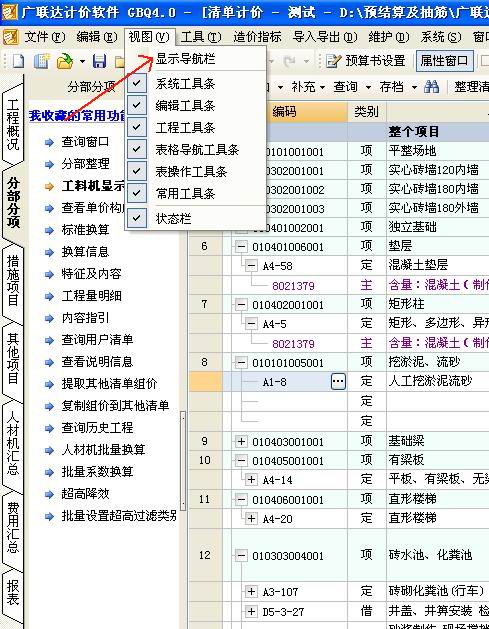Click the orange arrow icon beside 工料机显示
The image size is (489, 629).
coord(49,186)
